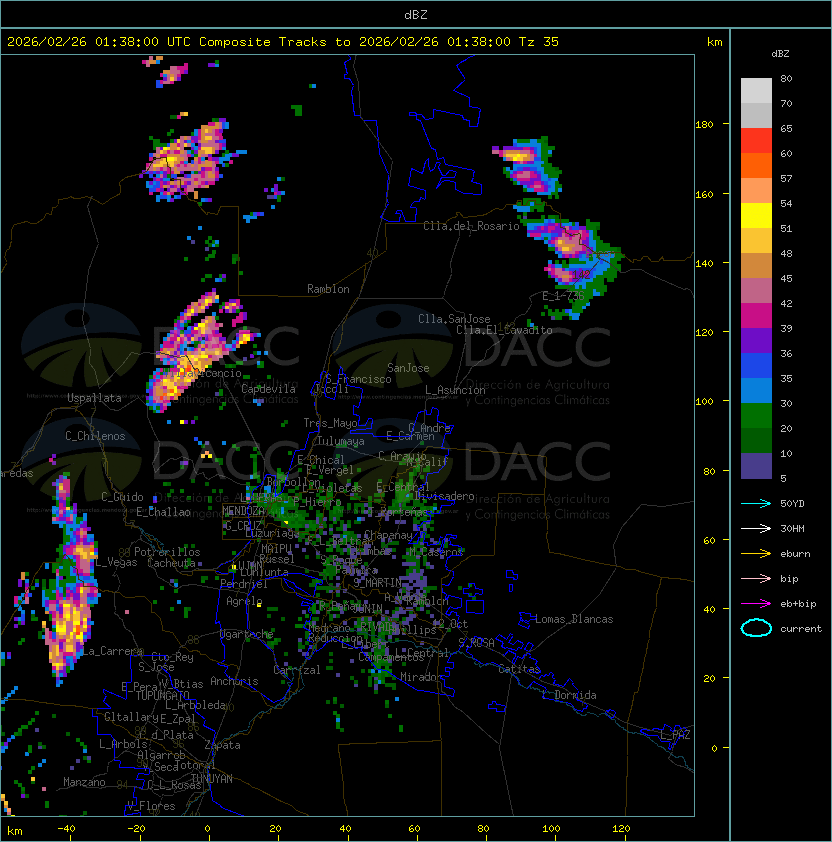Click the 'S_MARTIN' map label
This screenshot has height=842, width=832.
click(x=378, y=582)
